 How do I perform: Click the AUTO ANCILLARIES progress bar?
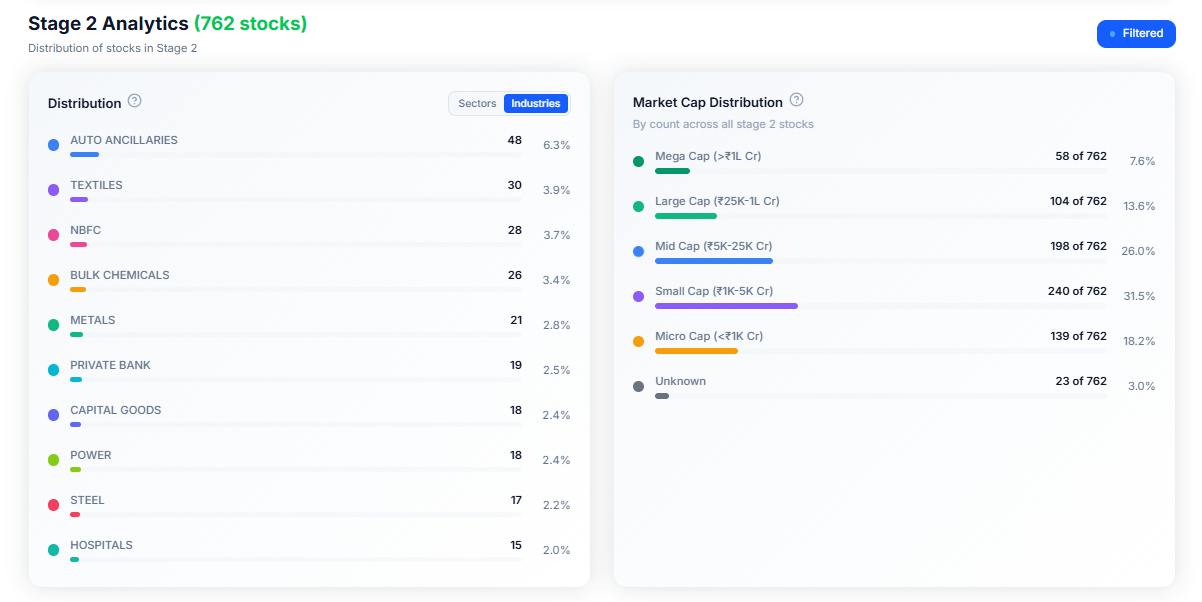tap(296, 155)
